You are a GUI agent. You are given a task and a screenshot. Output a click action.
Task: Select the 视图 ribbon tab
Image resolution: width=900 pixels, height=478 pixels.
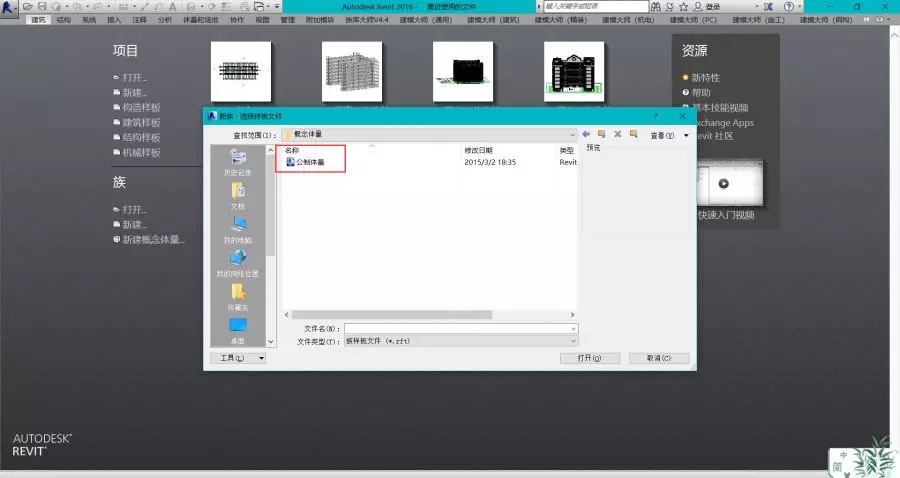(262, 20)
